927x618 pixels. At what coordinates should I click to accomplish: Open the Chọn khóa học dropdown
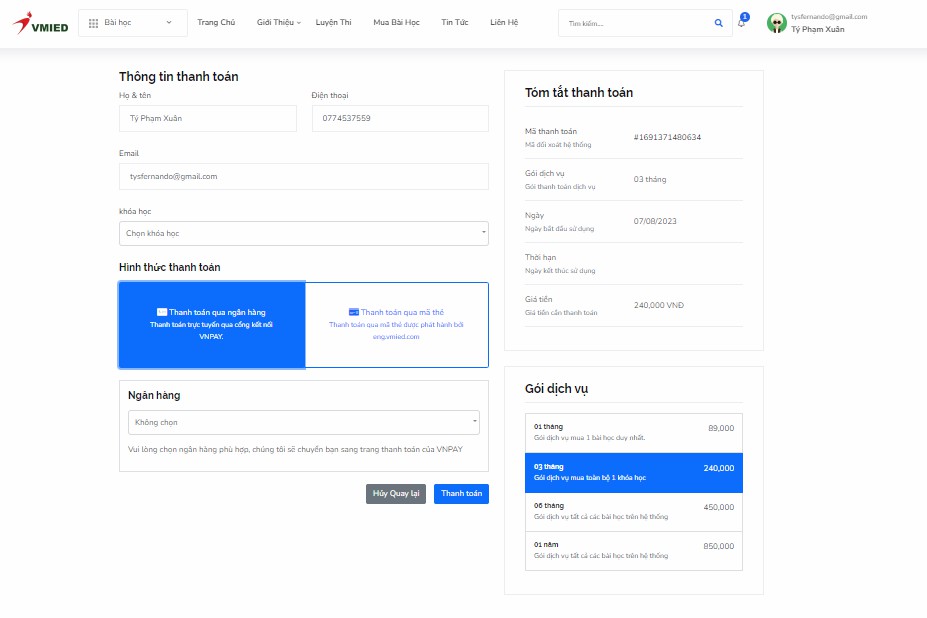click(304, 234)
